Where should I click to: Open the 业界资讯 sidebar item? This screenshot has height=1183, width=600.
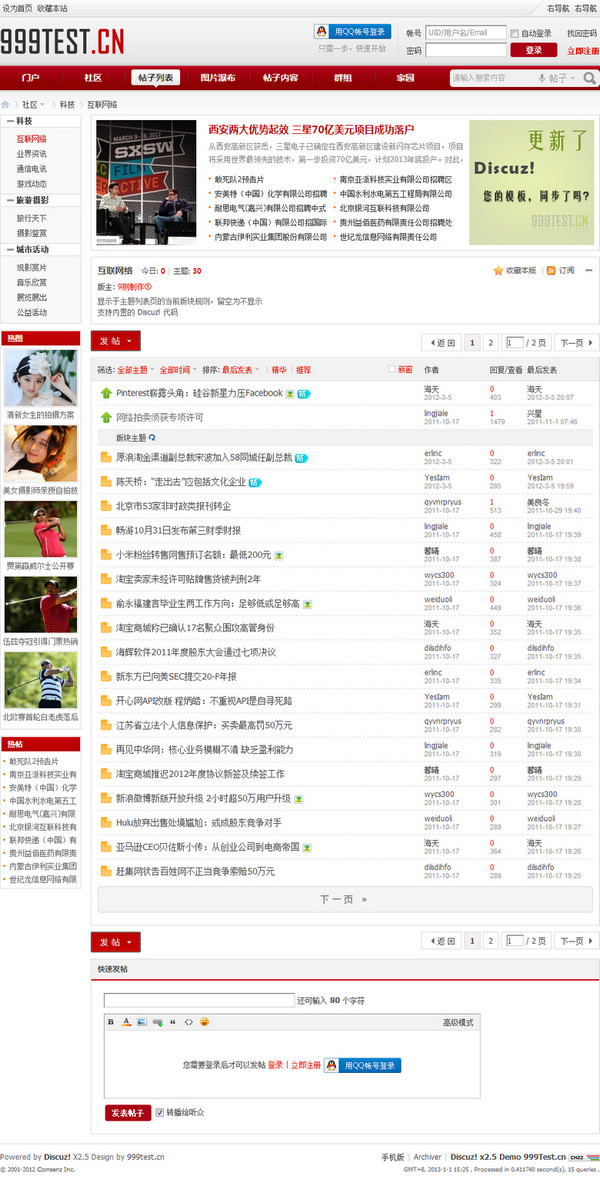pos(32,154)
